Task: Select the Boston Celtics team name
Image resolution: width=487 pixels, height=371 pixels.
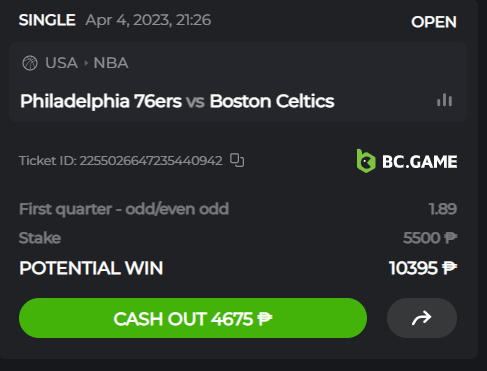Action: click(x=272, y=101)
